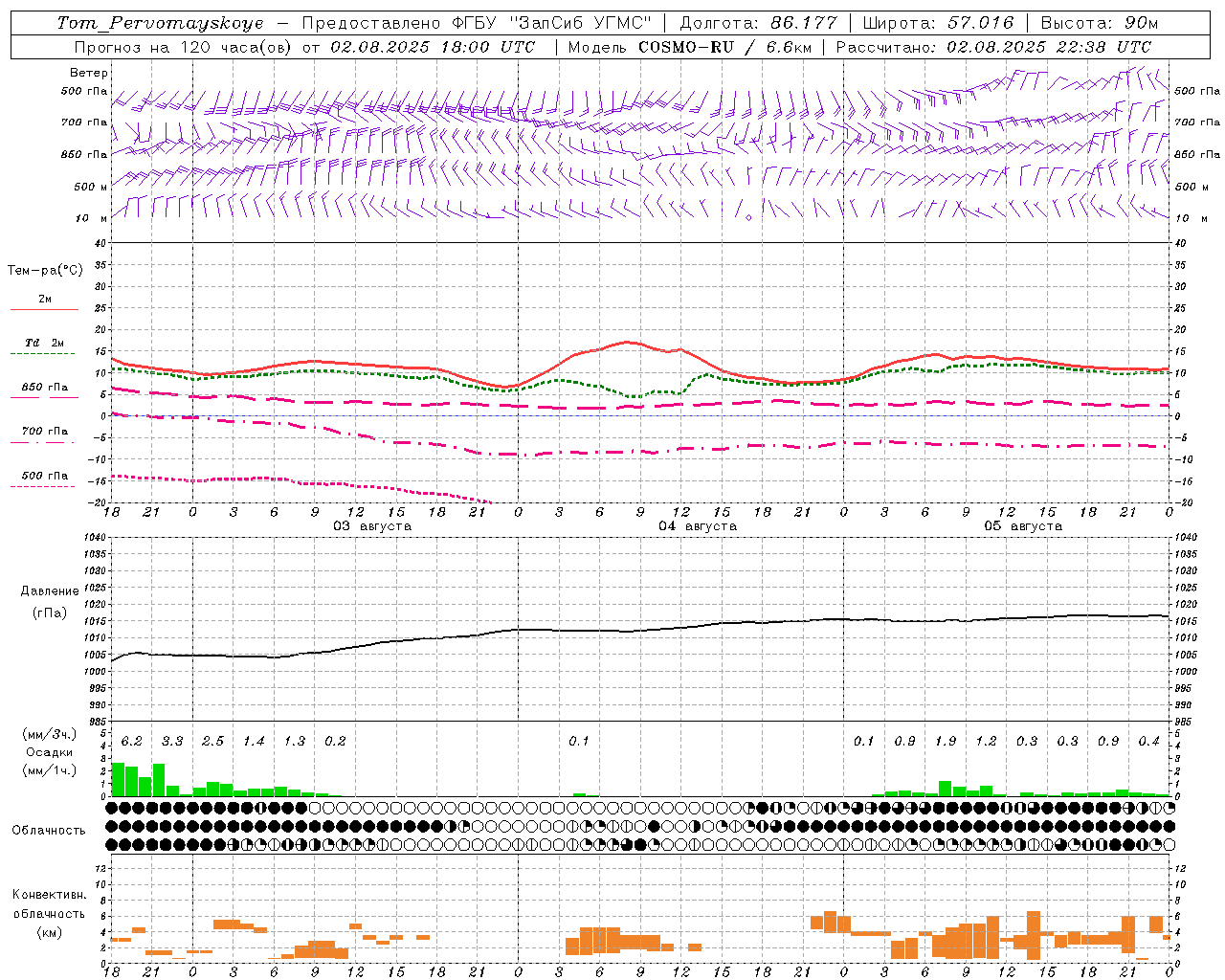Viewport: 1225px width, 980px height.
Task: Click the precipitation value 1.2
Action: 986,742
